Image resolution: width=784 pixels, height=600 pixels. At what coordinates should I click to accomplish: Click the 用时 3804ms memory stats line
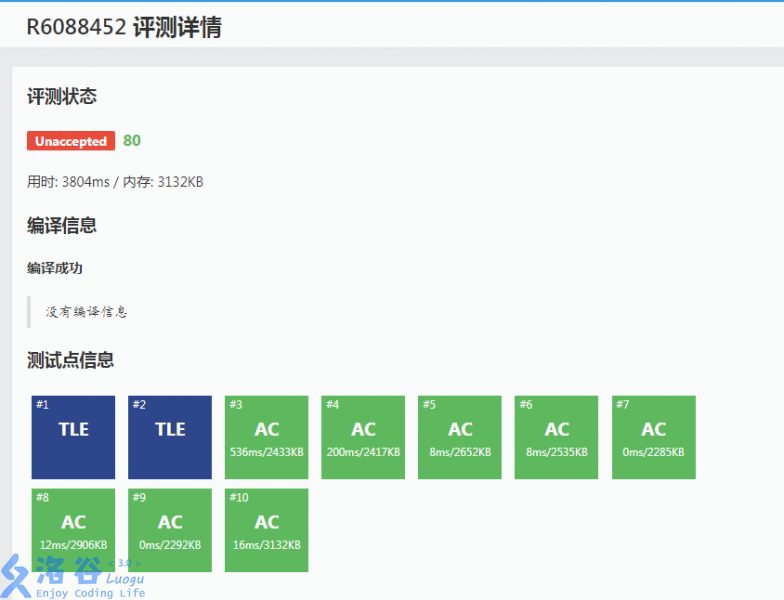click(115, 182)
